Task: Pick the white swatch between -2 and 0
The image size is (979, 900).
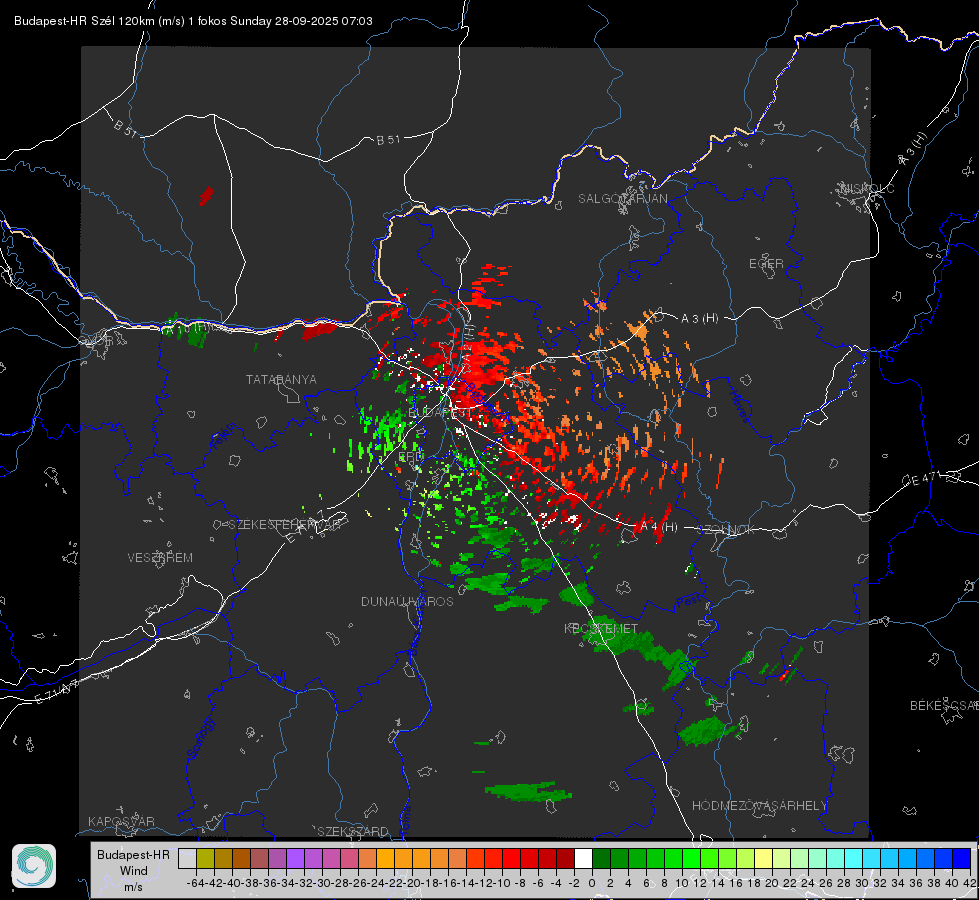Action: tap(583, 858)
